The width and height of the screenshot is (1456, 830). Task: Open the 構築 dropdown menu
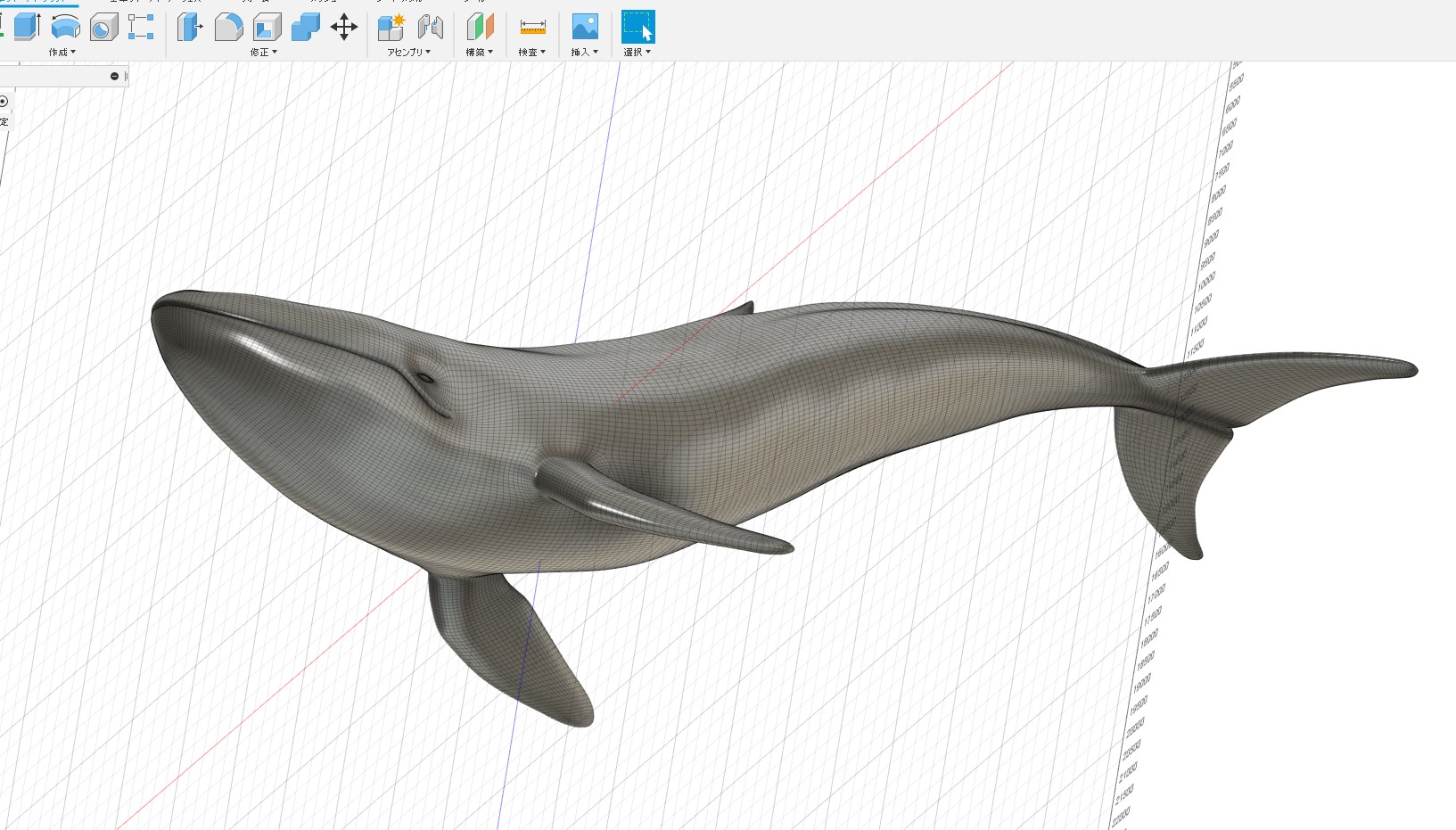[480, 52]
